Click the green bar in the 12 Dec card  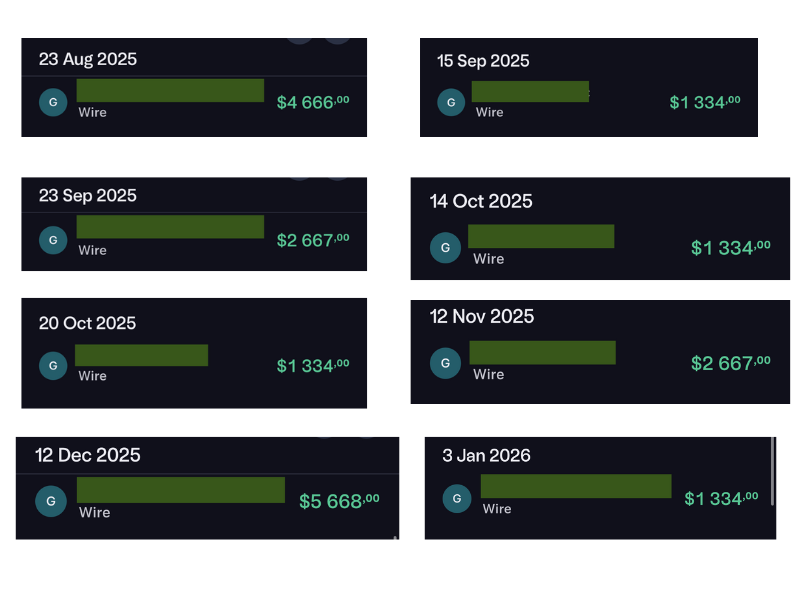click(180, 489)
